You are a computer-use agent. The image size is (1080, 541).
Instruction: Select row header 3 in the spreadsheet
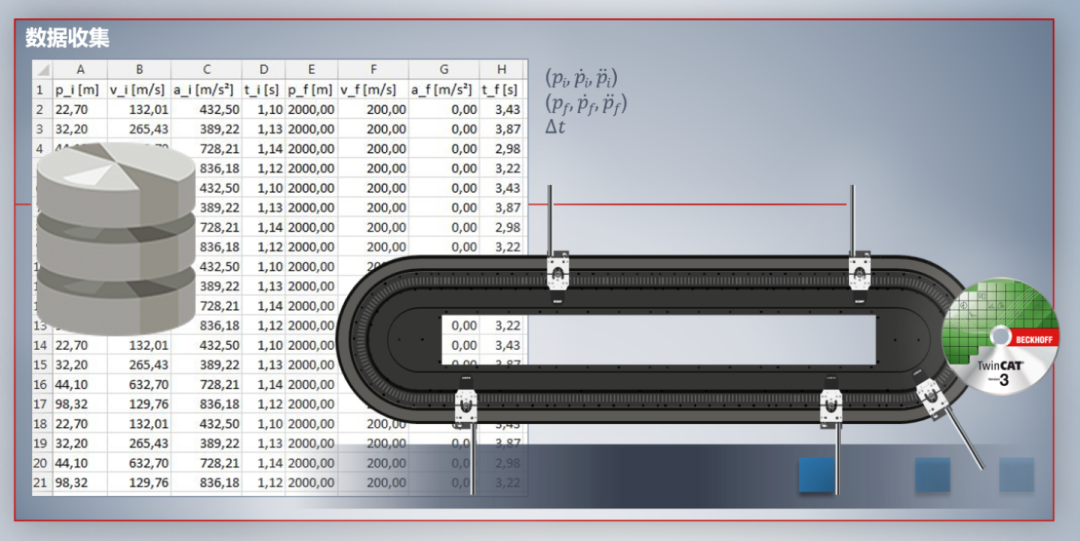pos(41,129)
